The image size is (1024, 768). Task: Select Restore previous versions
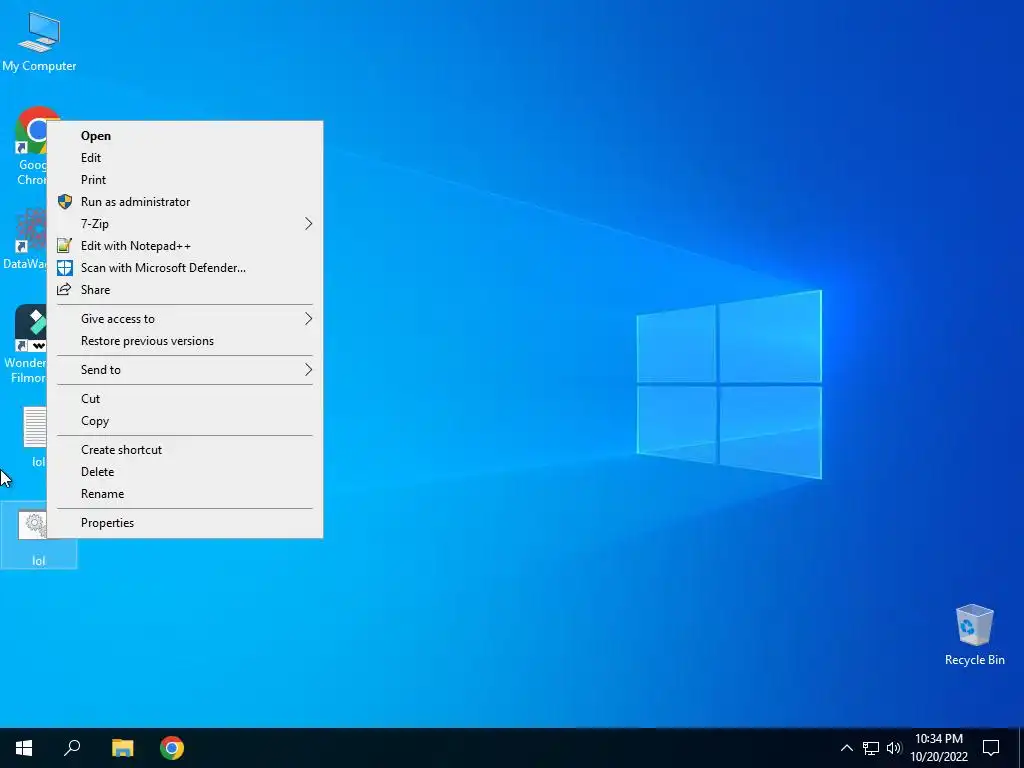pyautogui.click(x=185, y=341)
